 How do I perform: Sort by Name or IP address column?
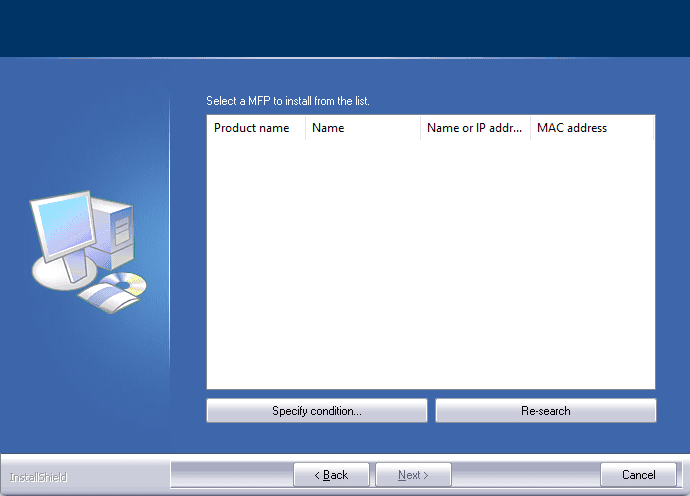474,128
